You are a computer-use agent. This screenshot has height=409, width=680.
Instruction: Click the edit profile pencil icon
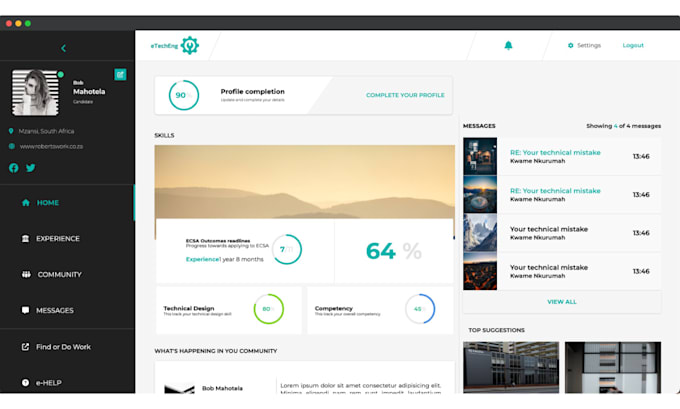point(120,75)
